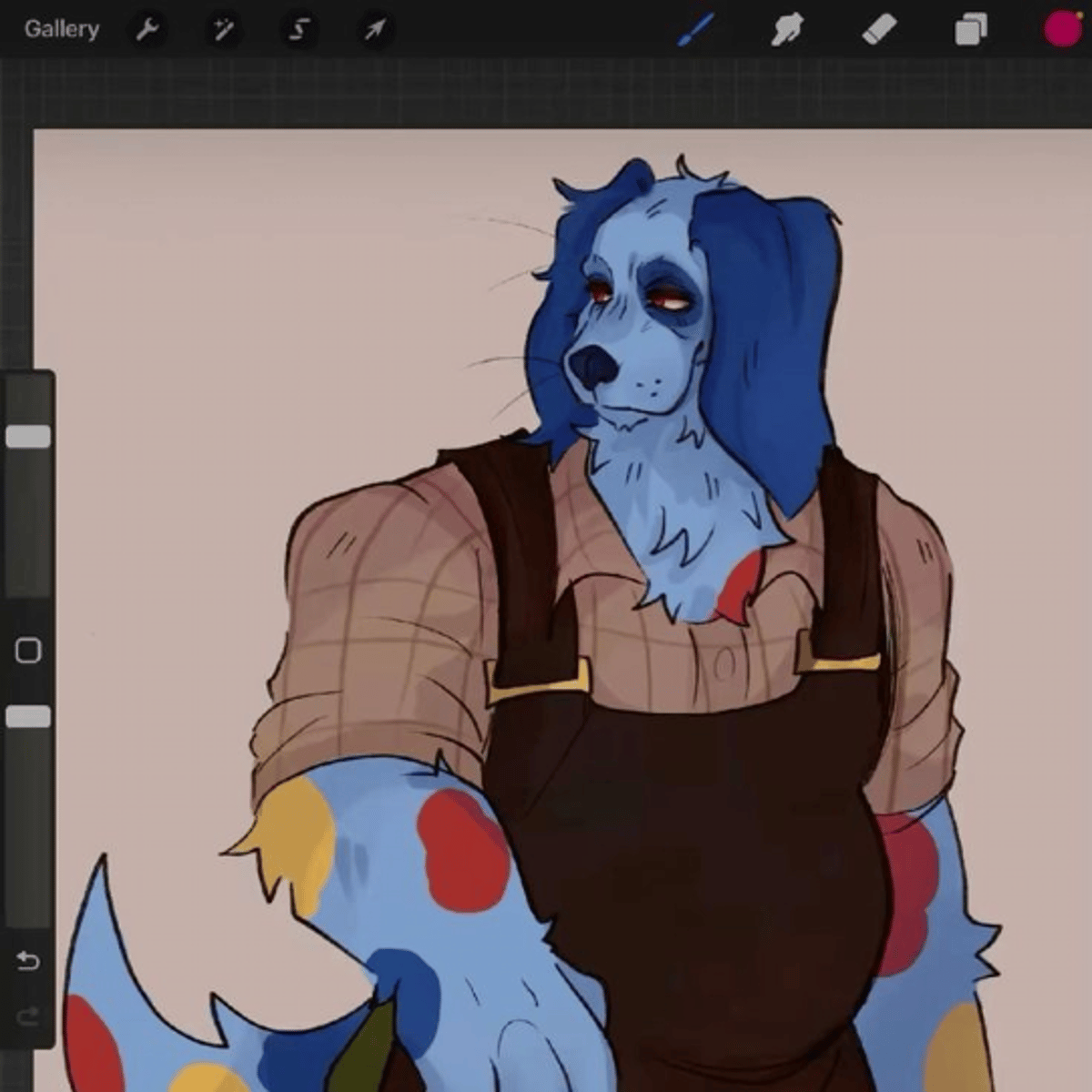1092x1092 pixels.
Task: Undo the last stroke
Action: tap(28, 960)
